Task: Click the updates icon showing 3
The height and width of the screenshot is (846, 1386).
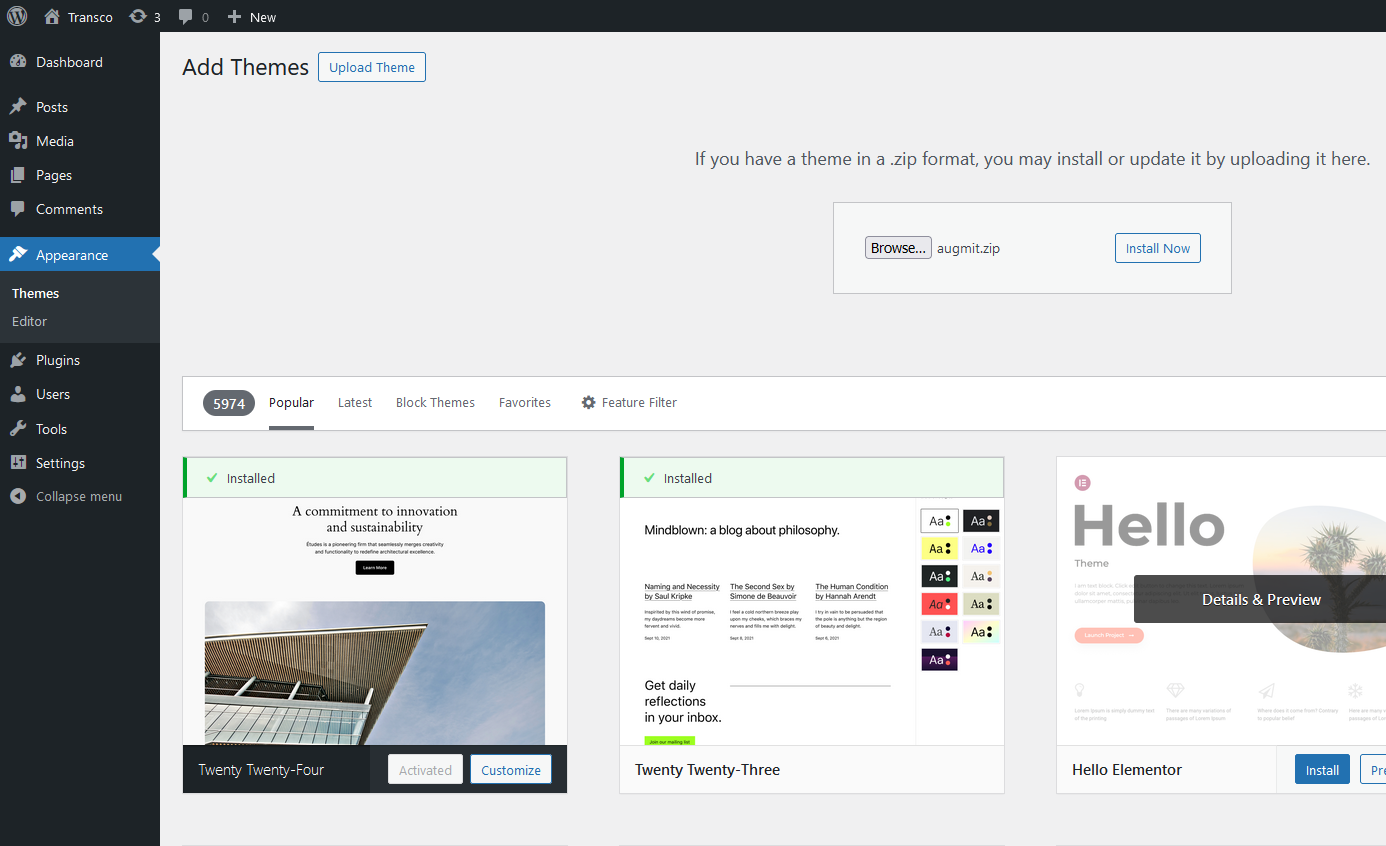Action: pos(138,17)
